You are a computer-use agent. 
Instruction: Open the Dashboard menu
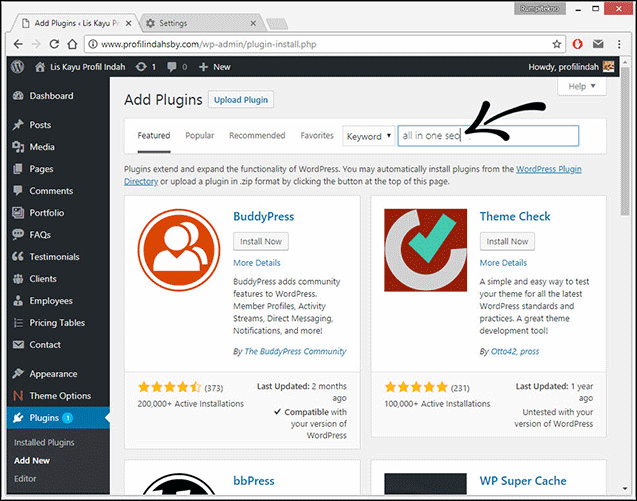click(51, 96)
